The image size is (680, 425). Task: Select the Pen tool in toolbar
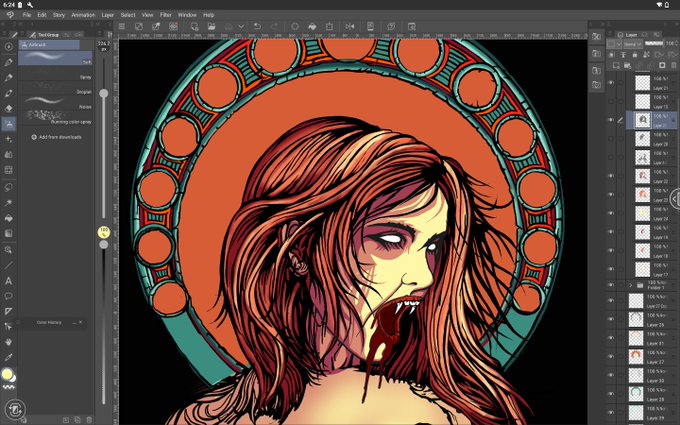8,62
